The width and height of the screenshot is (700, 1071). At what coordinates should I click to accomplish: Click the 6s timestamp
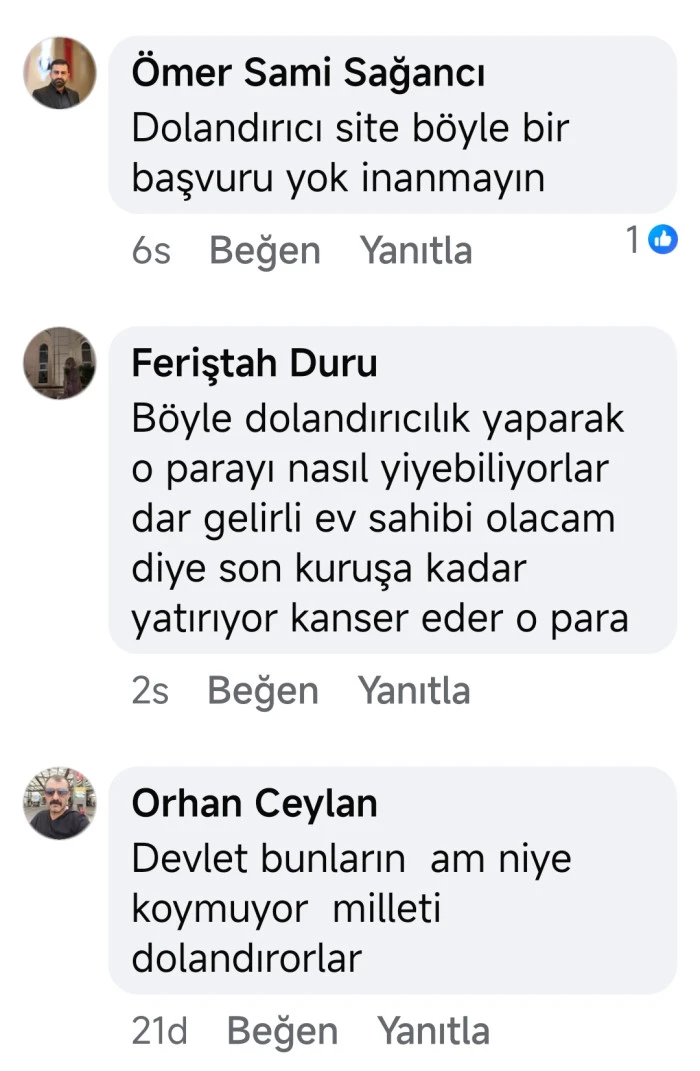(151, 250)
